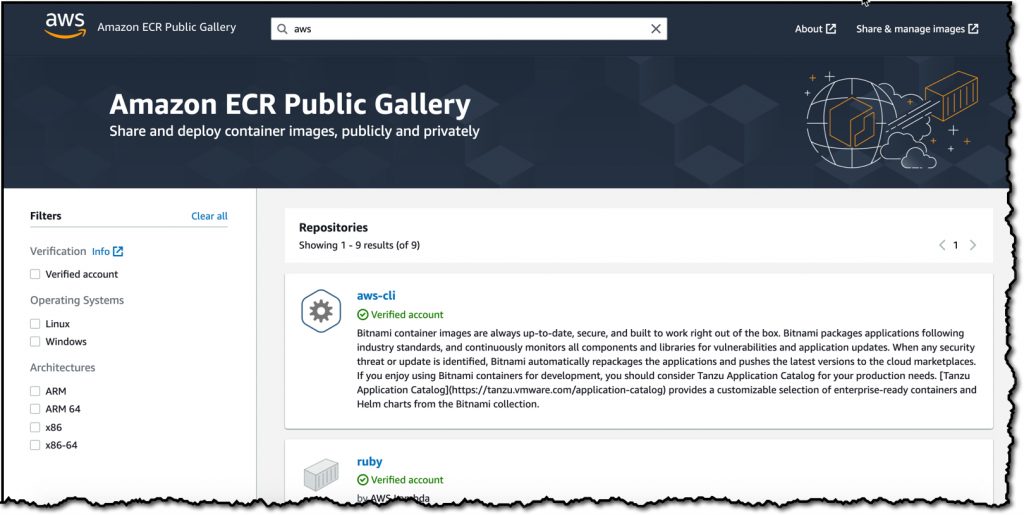The width and height of the screenshot is (1024, 515).
Task: Click 'Showing 1 - 9 results (of 9)' text
Action: pyautogui.click(x=359, y=245)
